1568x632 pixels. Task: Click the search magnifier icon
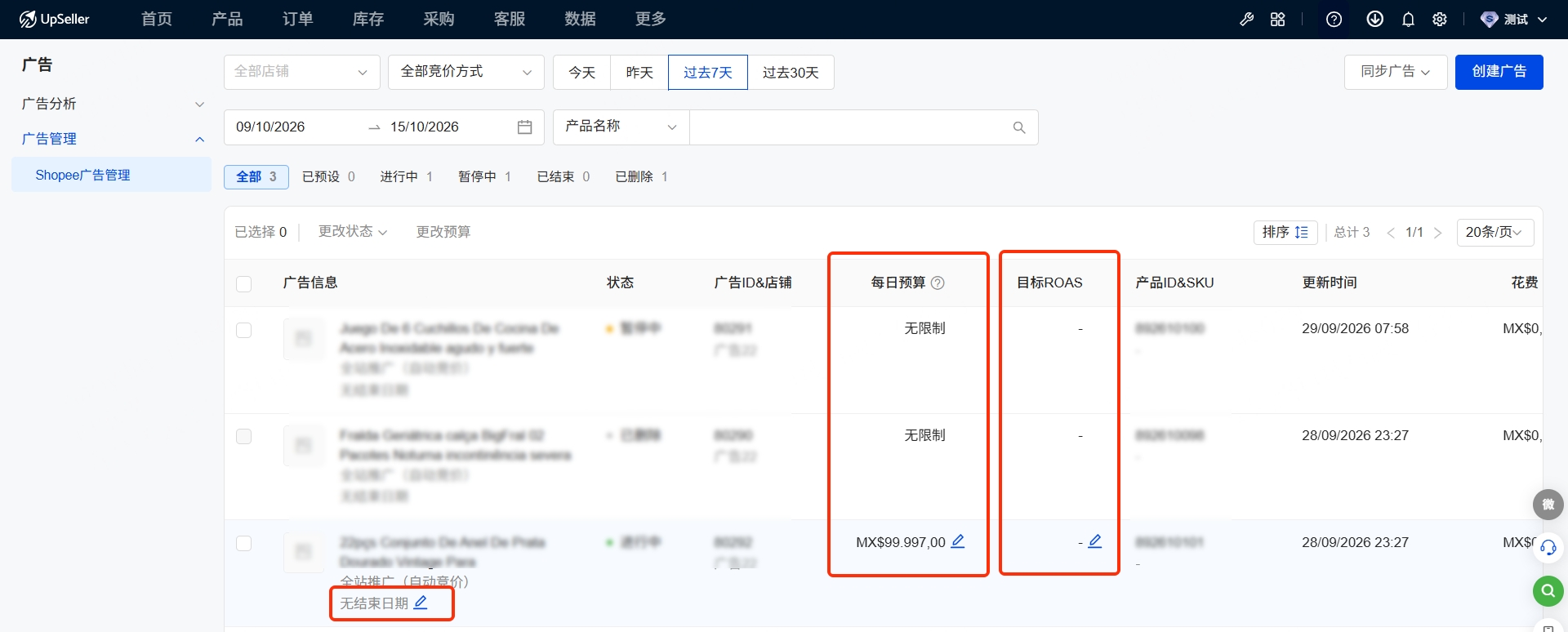pos(1019,127)
